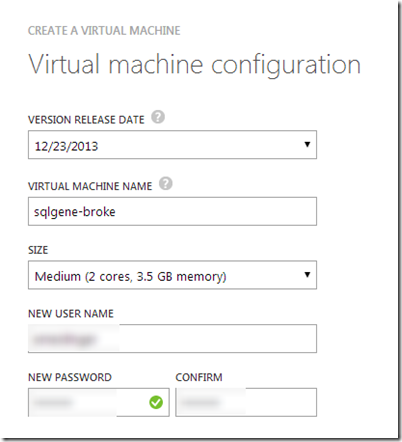Click green checkmark in New Password field
This screenshot has width=402, height=442.
(156, 402)
